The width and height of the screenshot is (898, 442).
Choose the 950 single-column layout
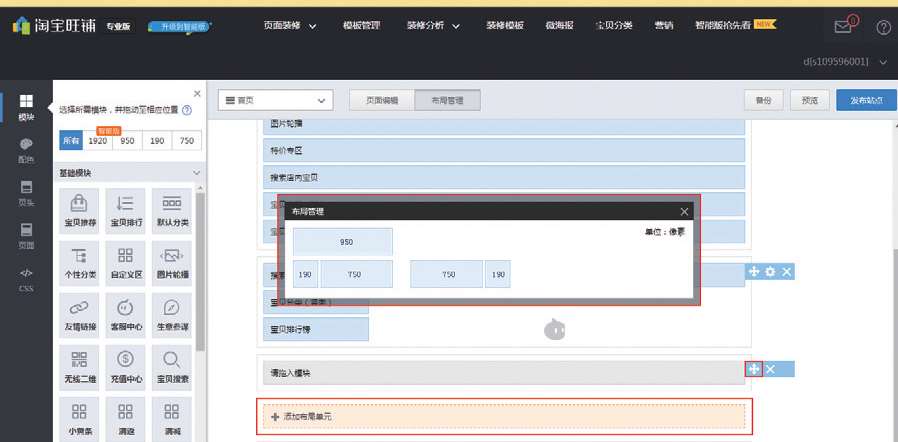(343, 242)
